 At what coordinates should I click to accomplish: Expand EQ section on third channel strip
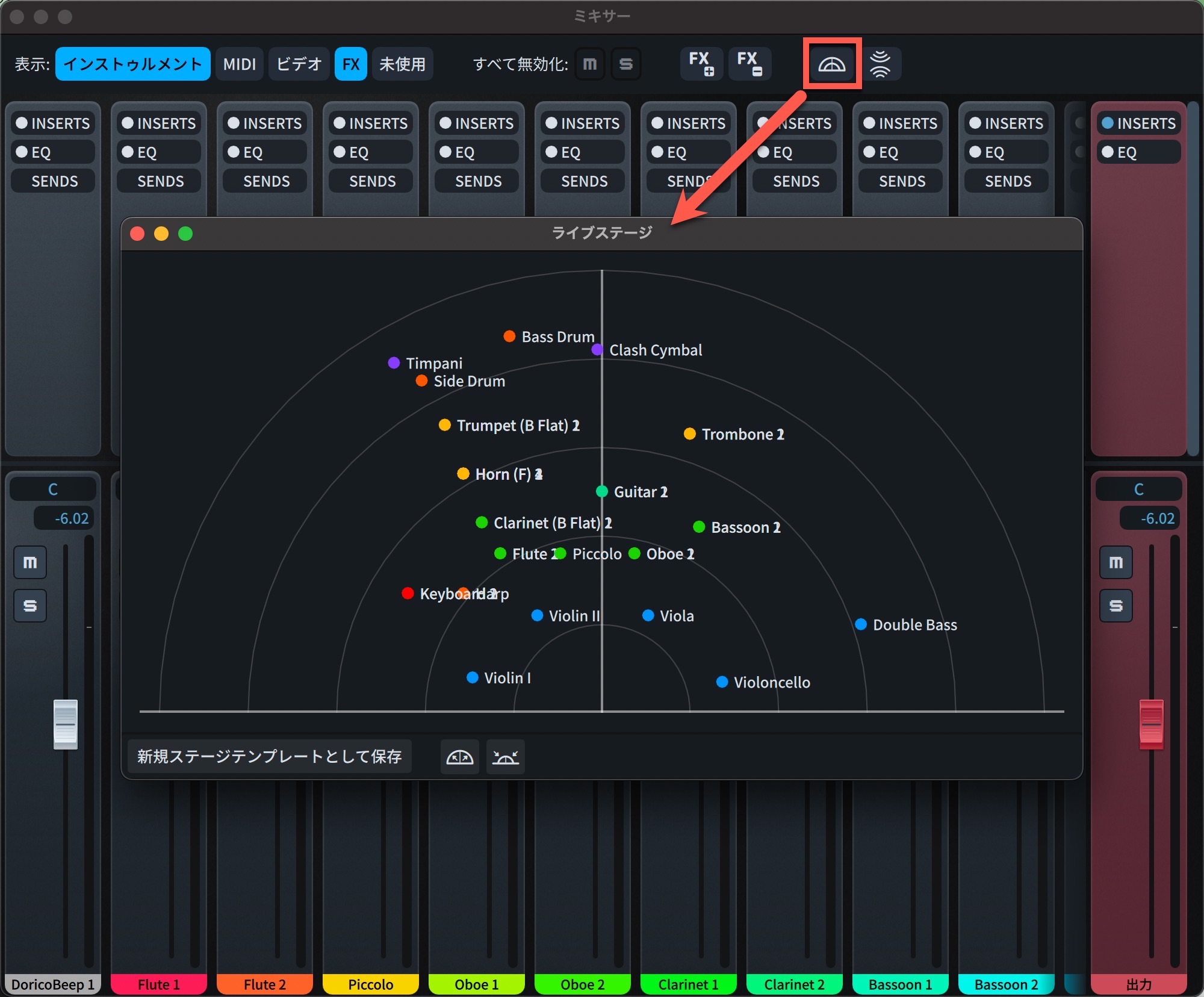[x=265, y=152]
